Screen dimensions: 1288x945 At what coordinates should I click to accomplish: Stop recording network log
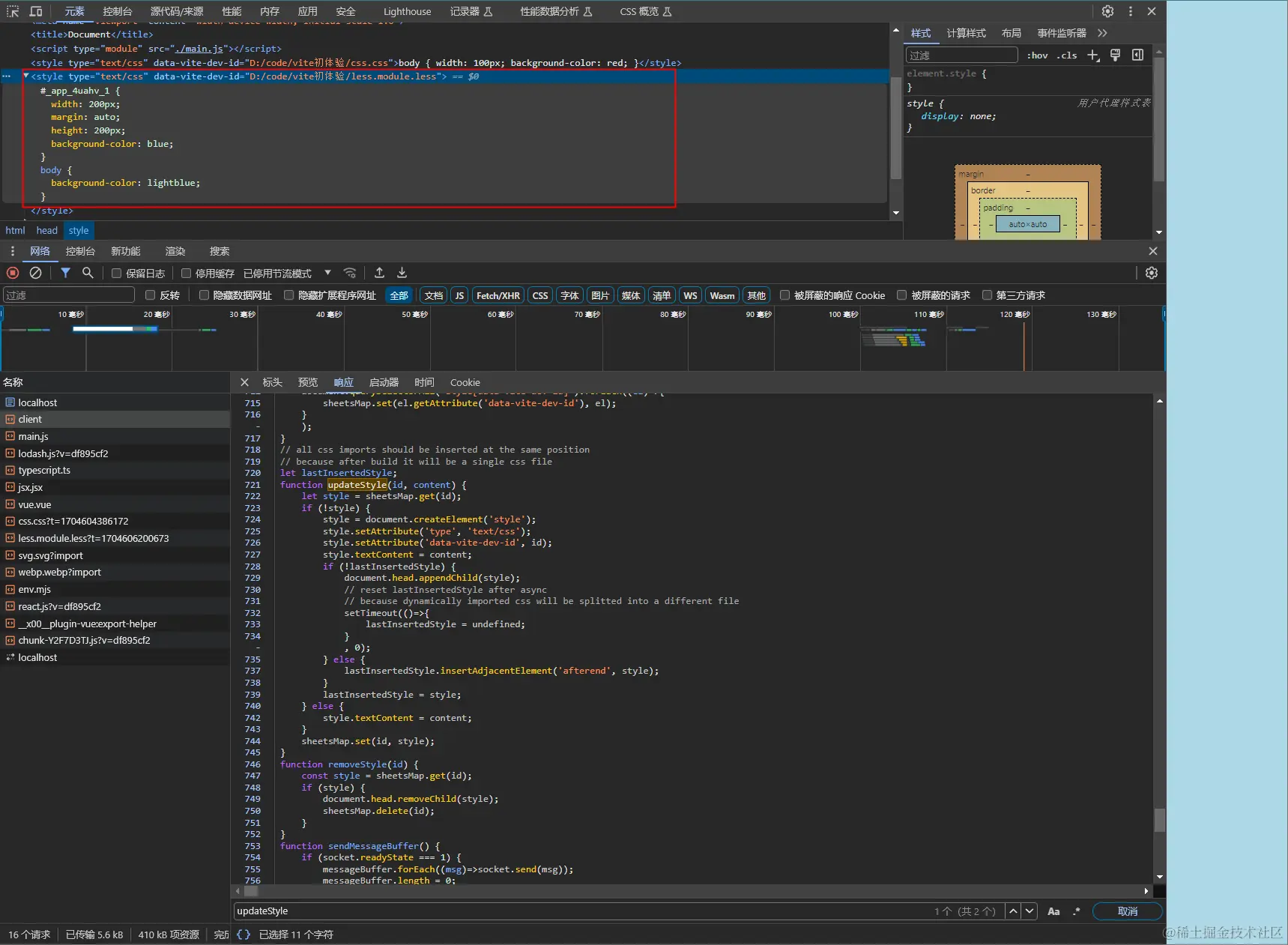(x=13, y=273)
